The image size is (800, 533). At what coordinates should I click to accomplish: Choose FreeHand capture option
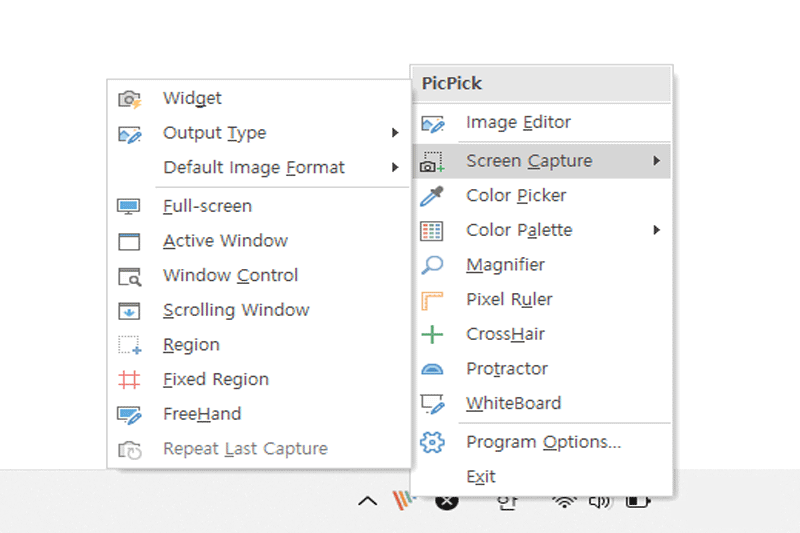coord(202,414)
